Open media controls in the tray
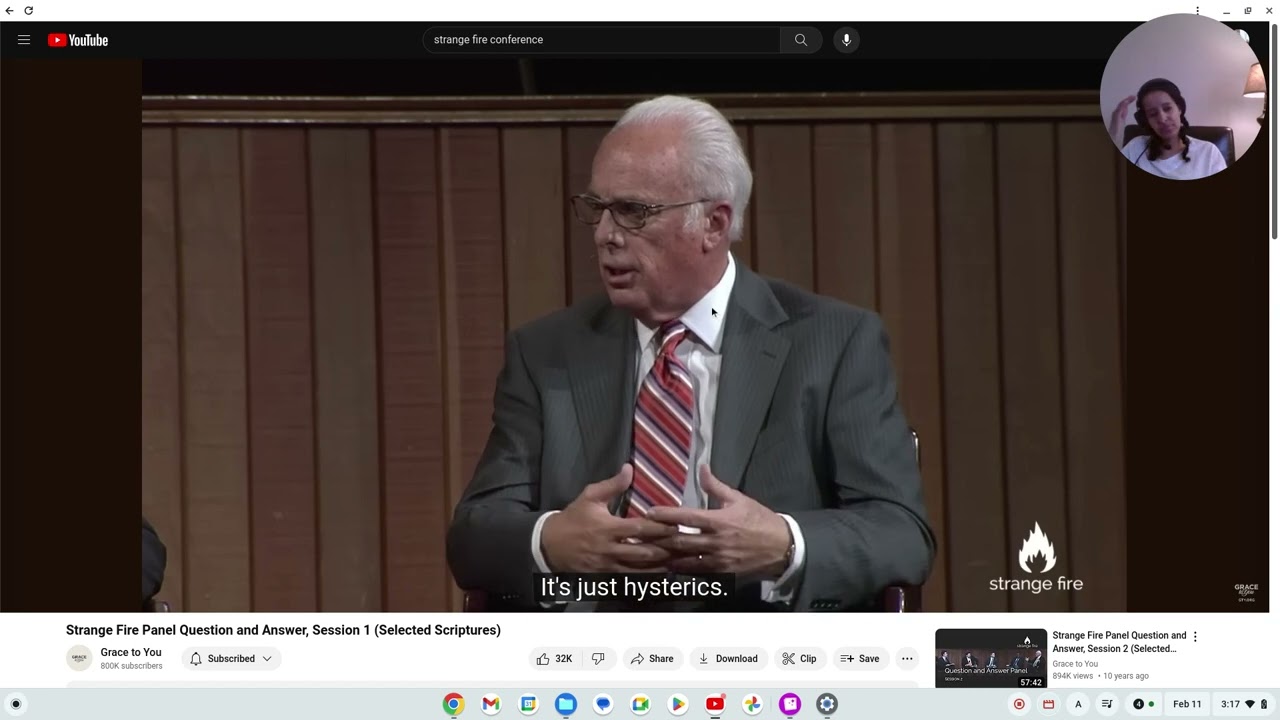The height and width of the screenshot is (720, 1280). coord(1107,704)
